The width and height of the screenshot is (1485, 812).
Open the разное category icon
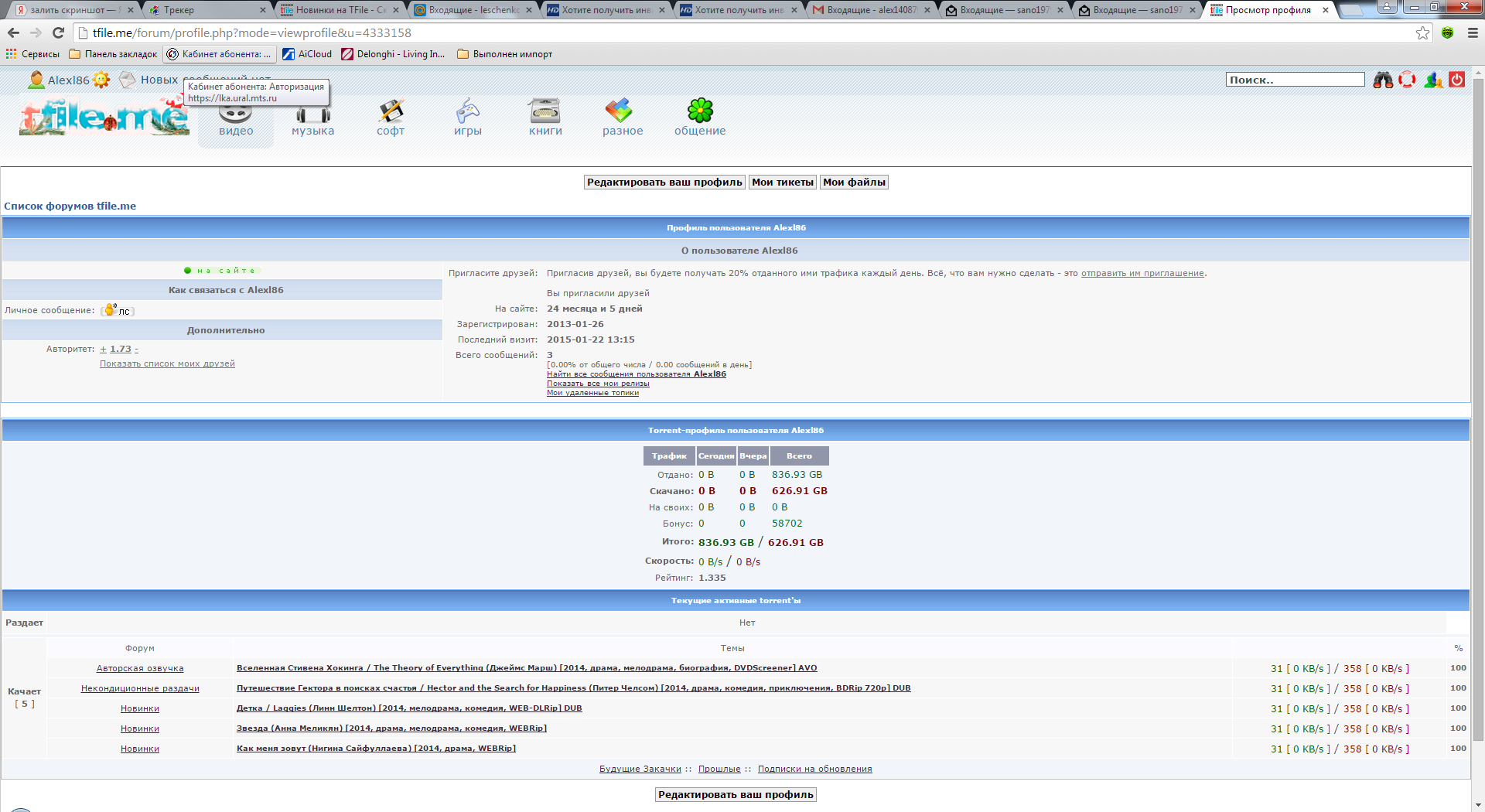click(619, 112)
